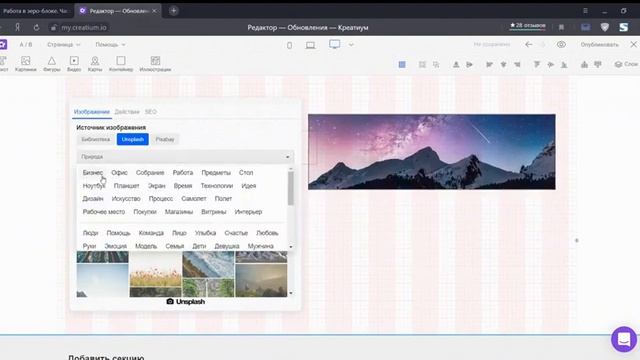Open the browser hamburger menu
Screen dimensions: 640x360
585,11
